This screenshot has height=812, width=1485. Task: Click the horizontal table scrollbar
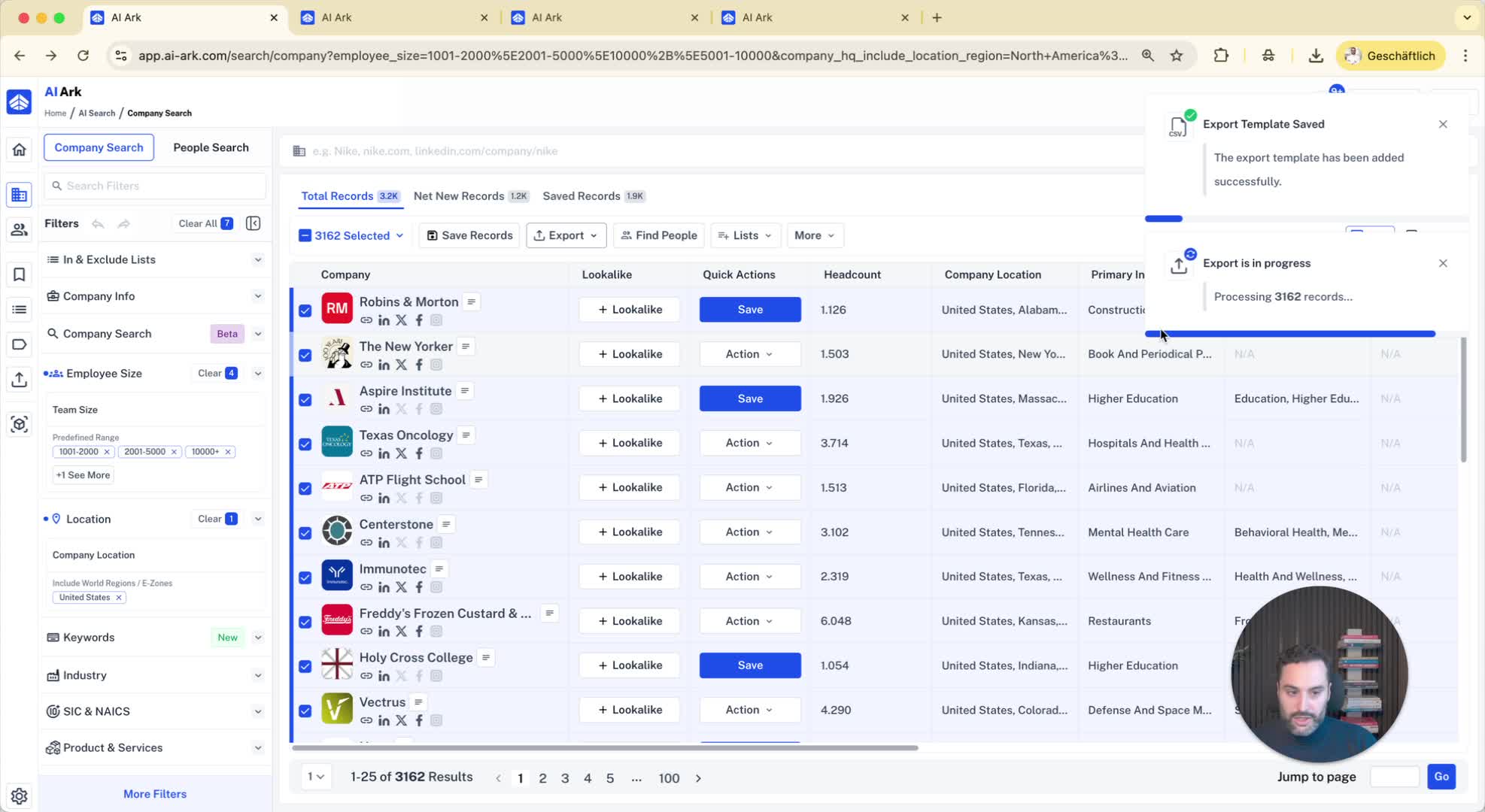[x=604, y=748]
